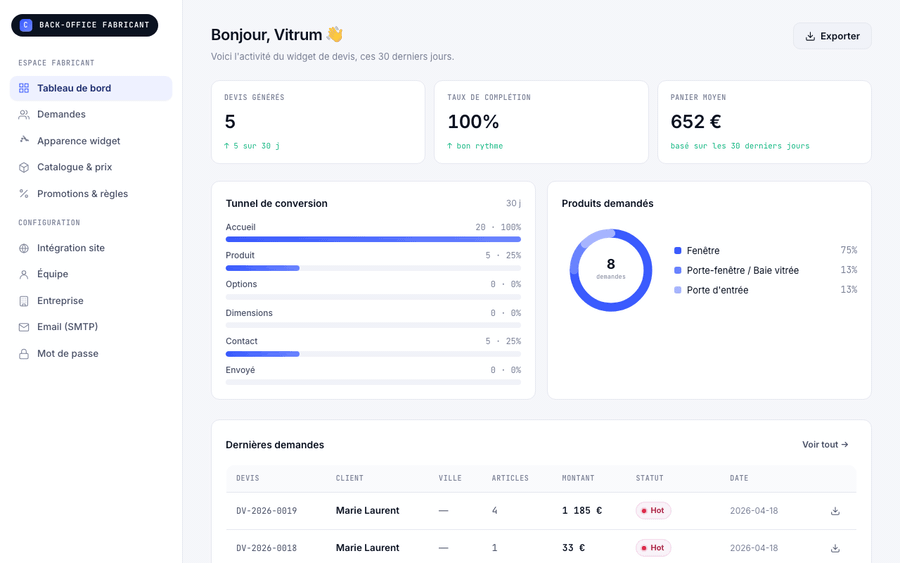Click the Tableau de bord grid icon
Image resolution: width=900 pixels, height=563 pixels.
click(x=24, y=88)
